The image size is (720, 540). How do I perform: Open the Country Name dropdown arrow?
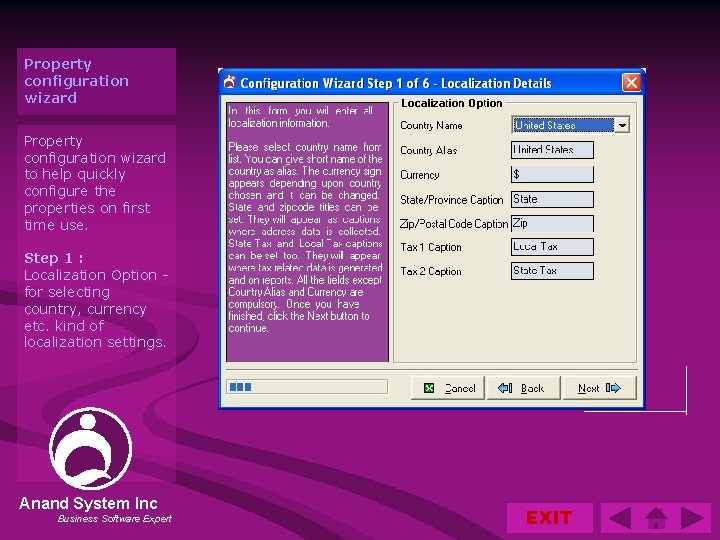click(622, 125)
